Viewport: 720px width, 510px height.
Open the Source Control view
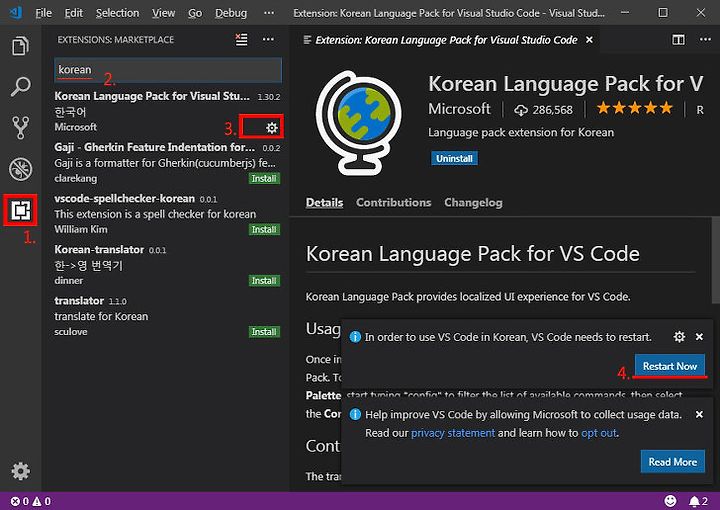pyautogui.click(x=20, y=128)
